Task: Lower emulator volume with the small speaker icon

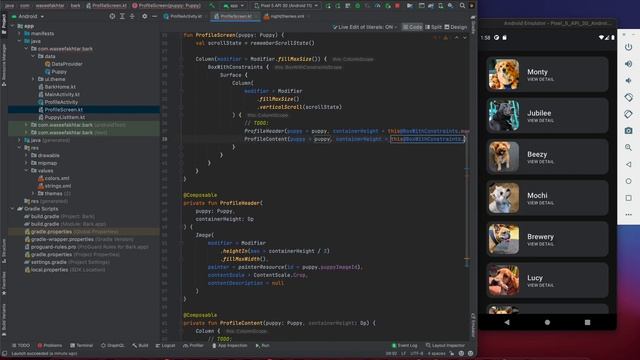Action: 628,81
